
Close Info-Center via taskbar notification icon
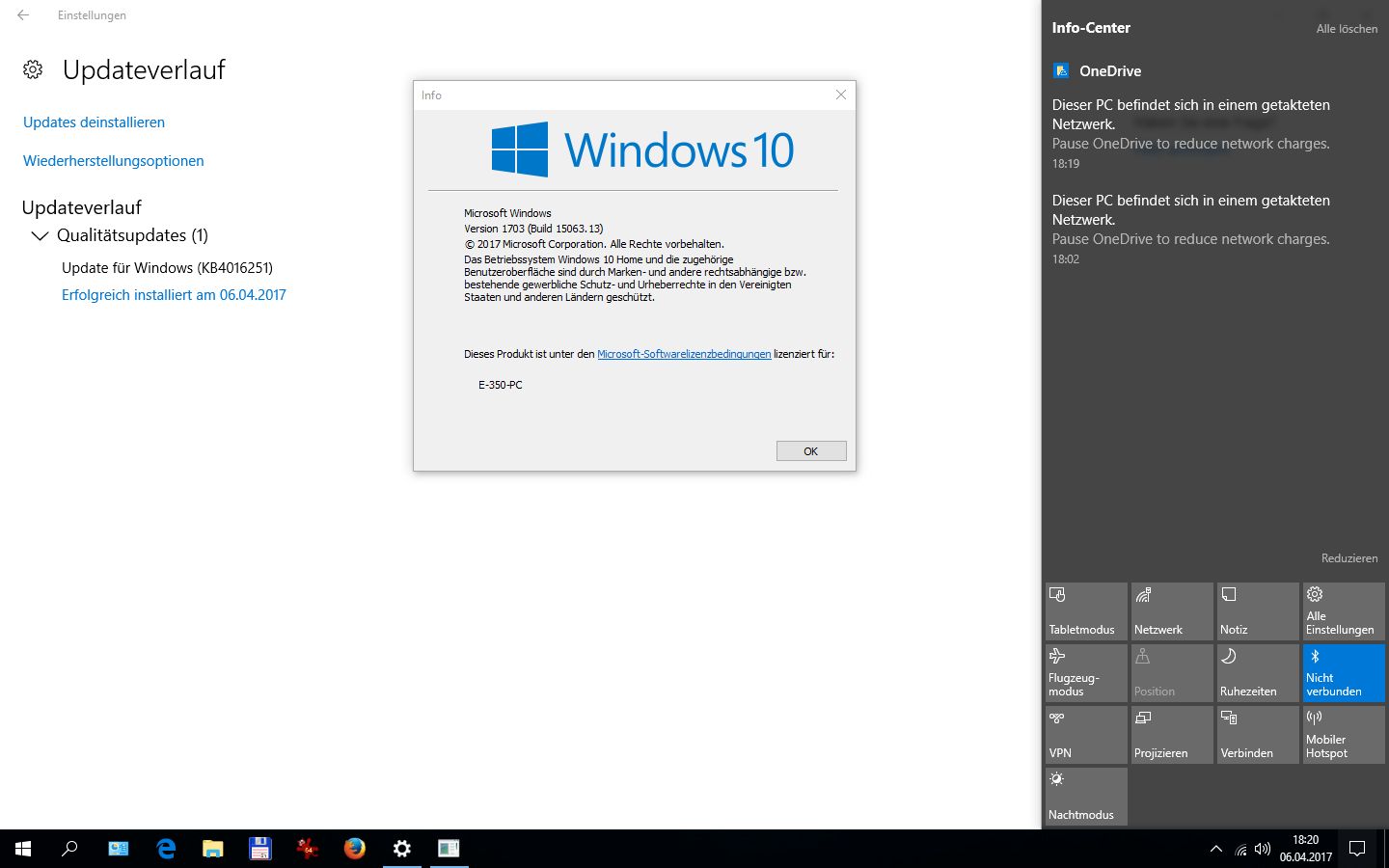[x=1357, y=849]
